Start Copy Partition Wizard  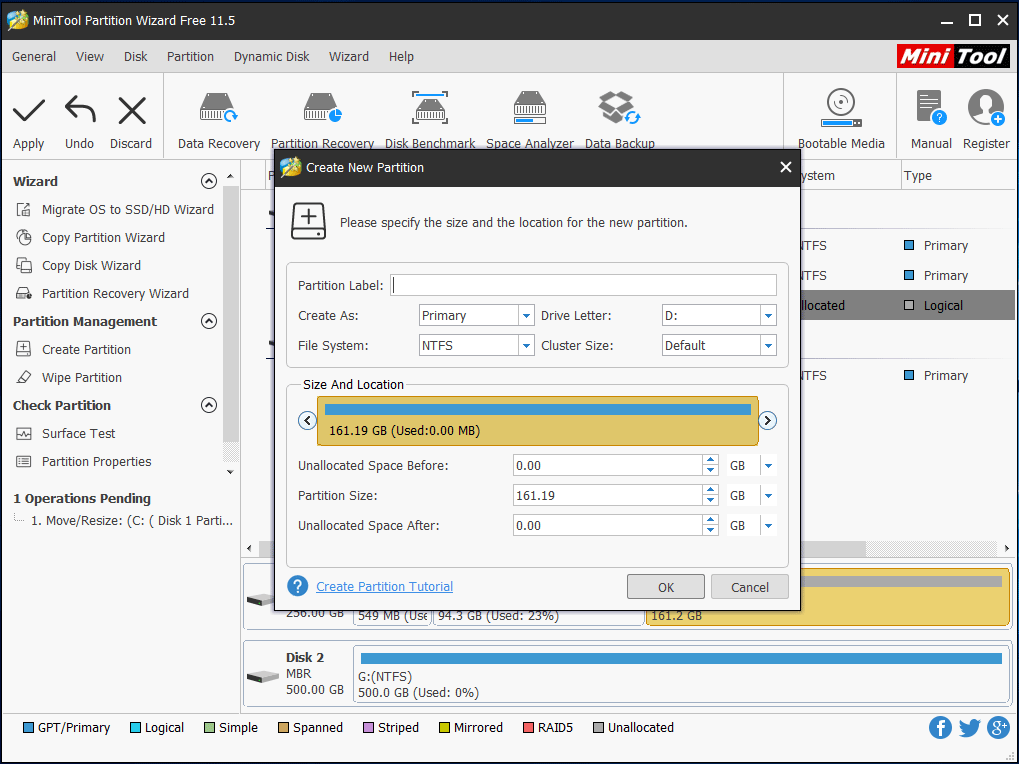(103, 238)
